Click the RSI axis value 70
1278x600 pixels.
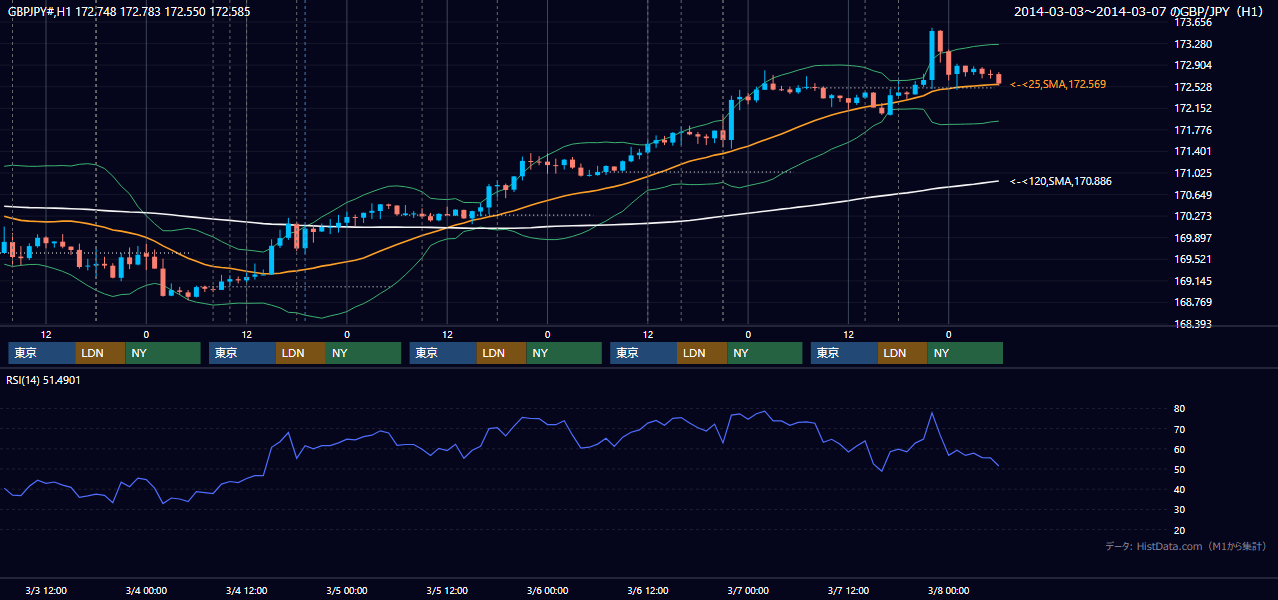(x=1179, y=429)
